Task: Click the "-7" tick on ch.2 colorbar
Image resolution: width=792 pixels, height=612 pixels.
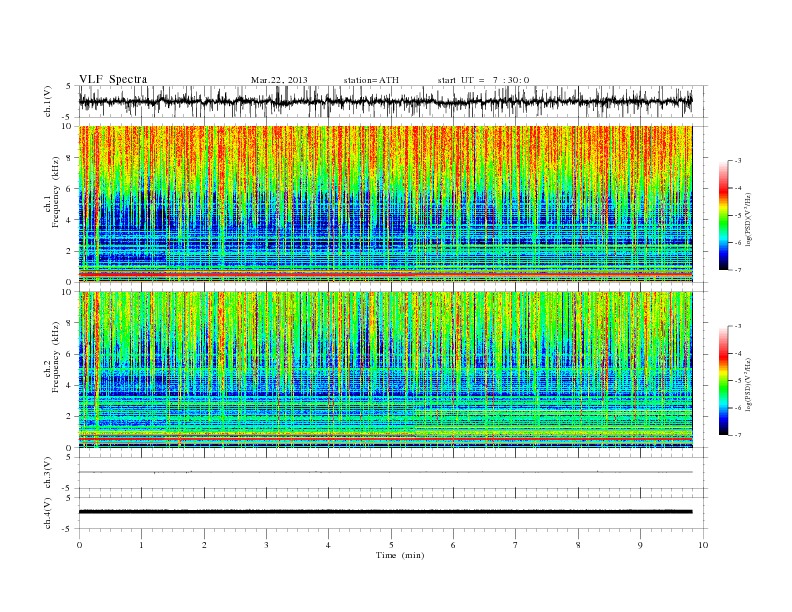Action: point(738,435)
